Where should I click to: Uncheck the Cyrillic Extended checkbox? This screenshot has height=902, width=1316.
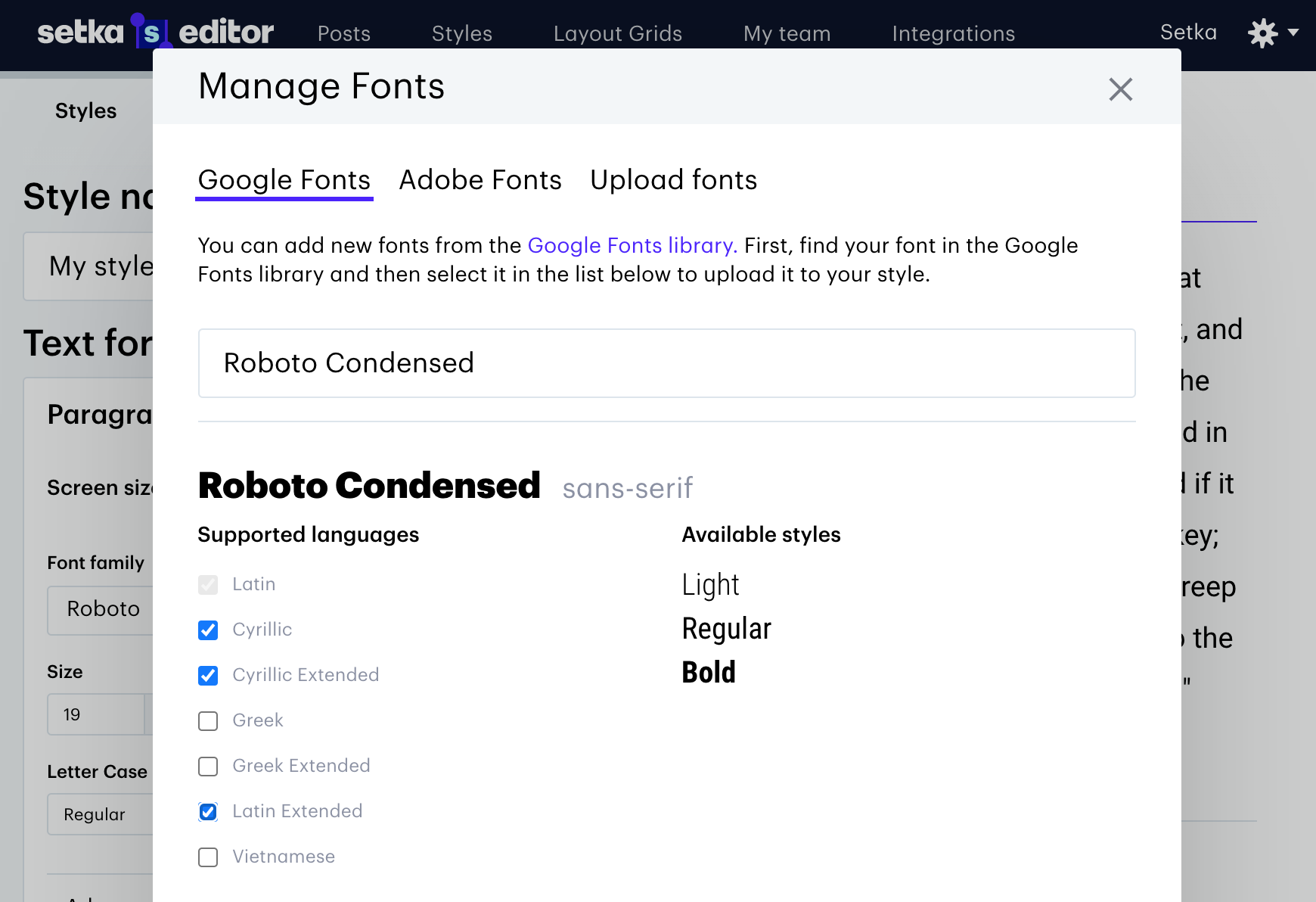coord(208,676)
